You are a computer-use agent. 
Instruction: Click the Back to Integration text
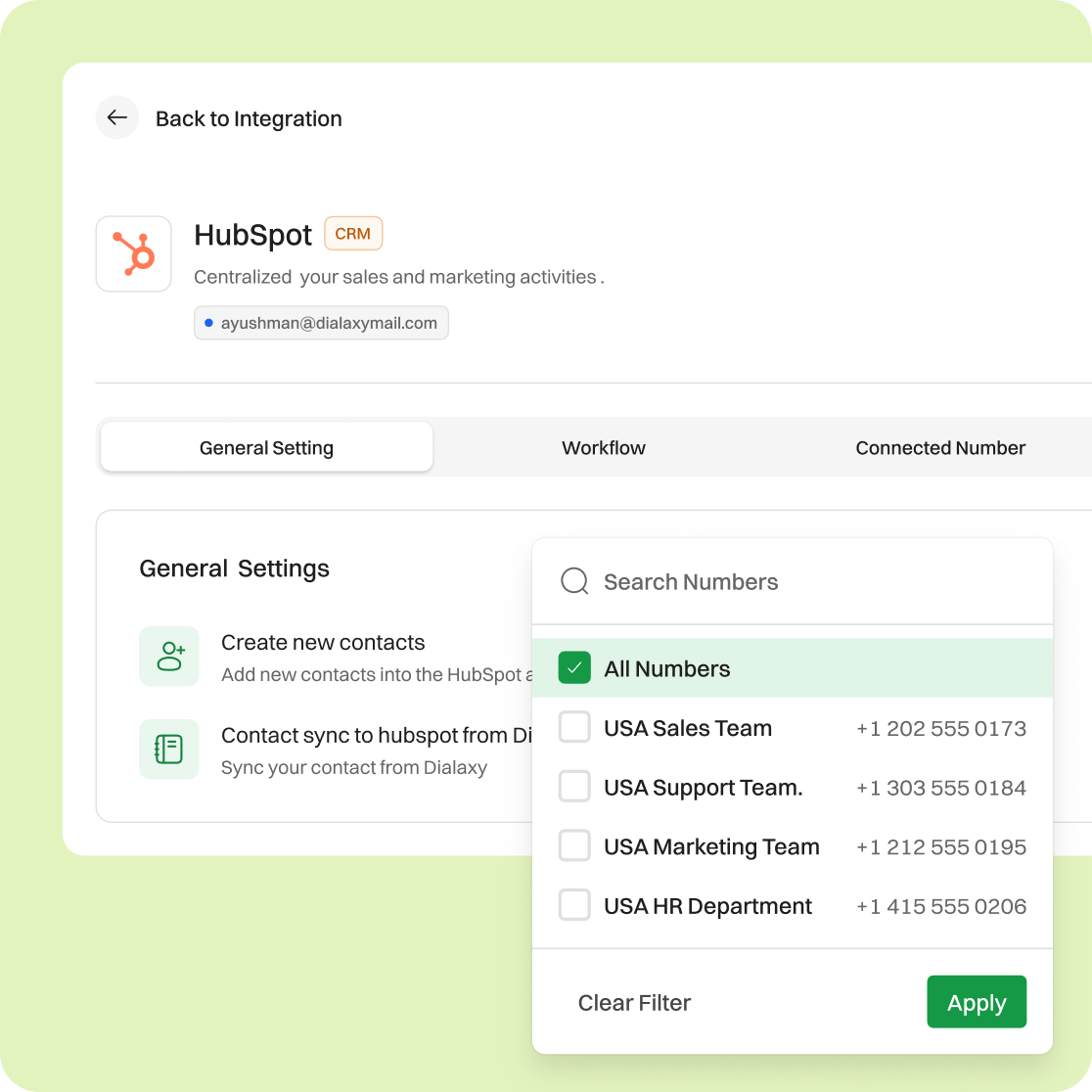coord(249,119)
